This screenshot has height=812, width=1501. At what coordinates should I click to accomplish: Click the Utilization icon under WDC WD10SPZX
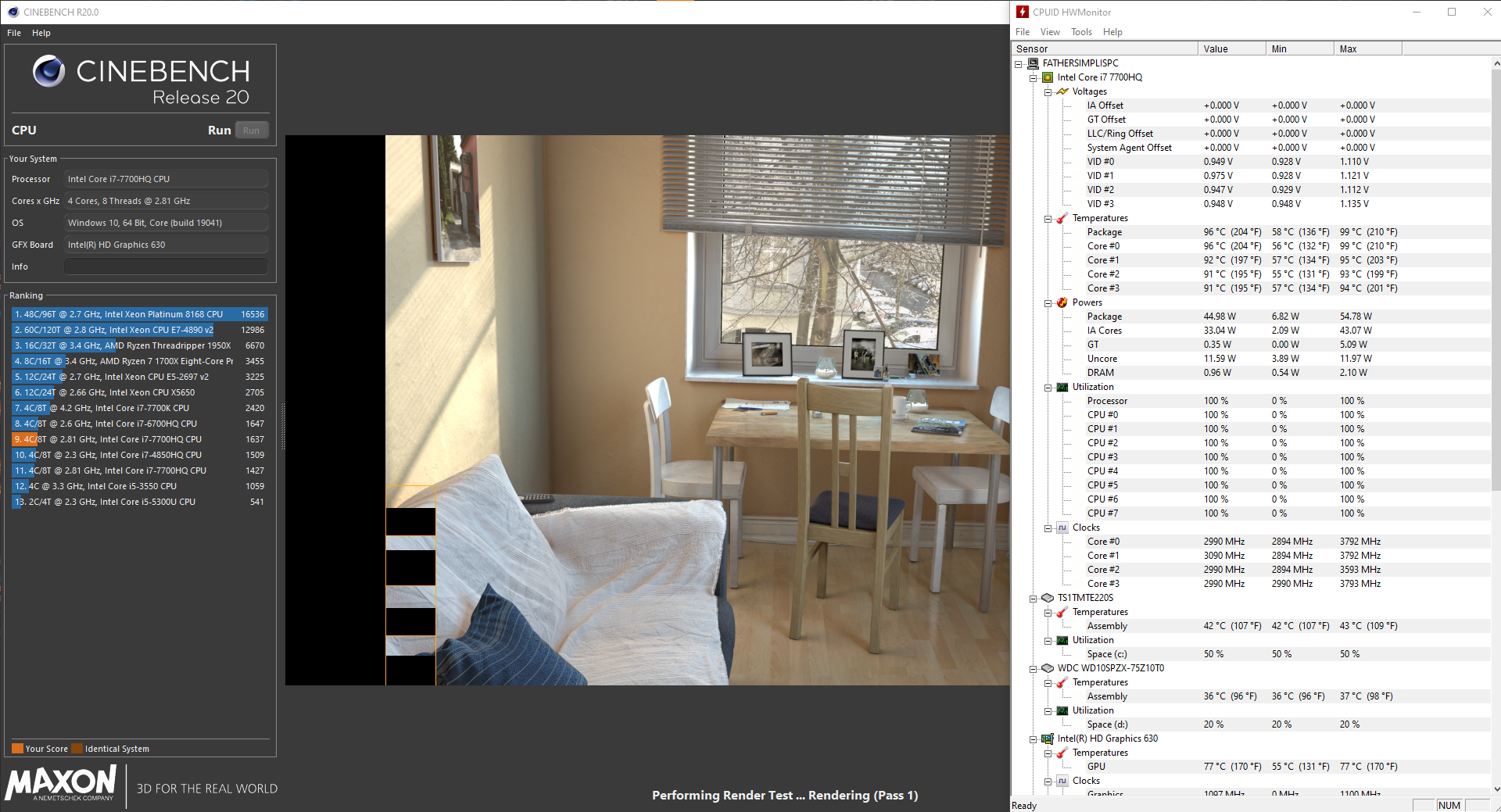1062,710
